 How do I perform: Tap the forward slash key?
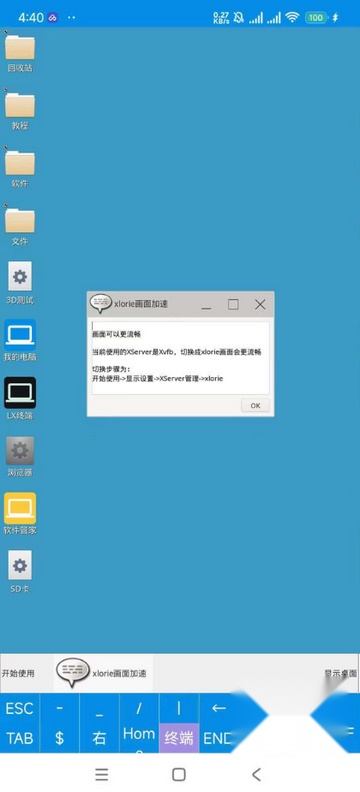point(139,708)
